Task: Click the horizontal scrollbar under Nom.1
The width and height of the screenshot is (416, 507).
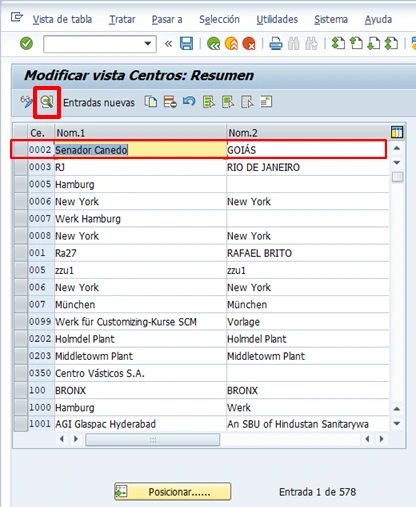Action: tap(153, 440)
